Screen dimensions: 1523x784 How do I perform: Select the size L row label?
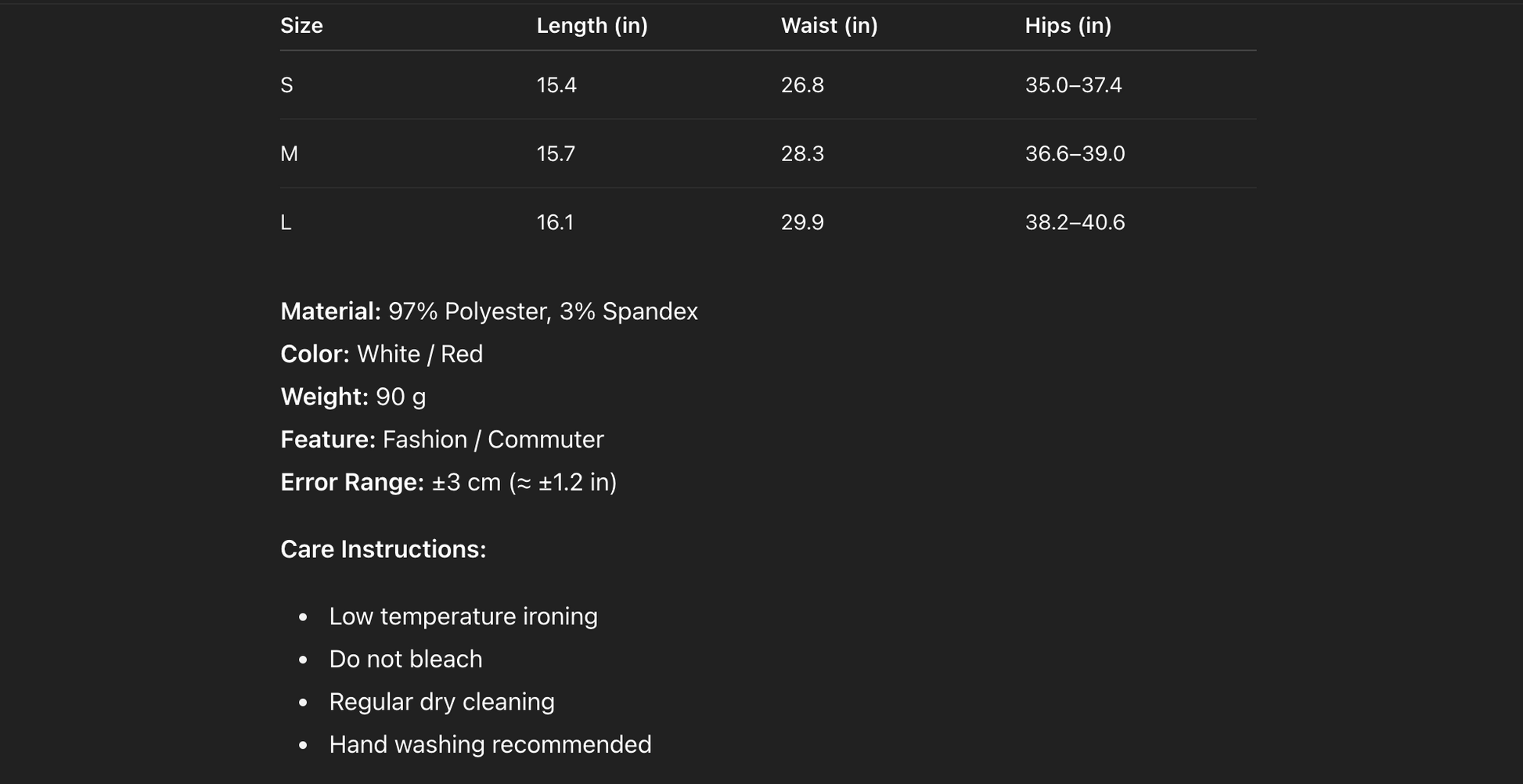click(x=286, y=223)
